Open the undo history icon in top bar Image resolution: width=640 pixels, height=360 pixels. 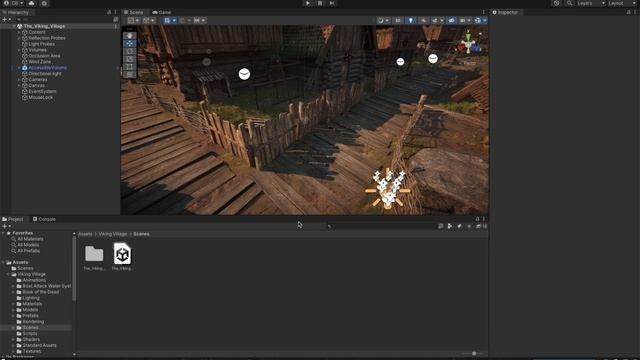[x=556, y=3]
